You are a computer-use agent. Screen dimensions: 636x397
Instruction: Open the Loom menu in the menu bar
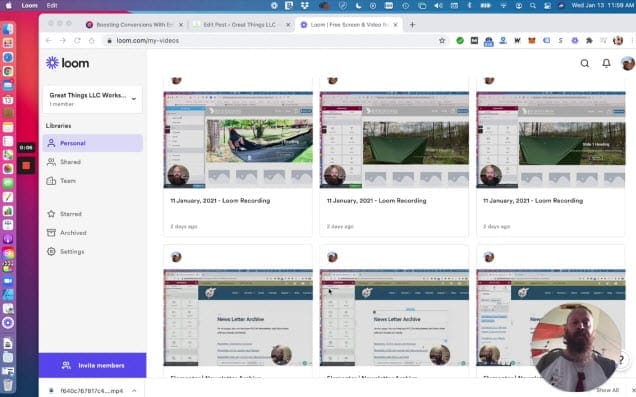click(29, 6)
